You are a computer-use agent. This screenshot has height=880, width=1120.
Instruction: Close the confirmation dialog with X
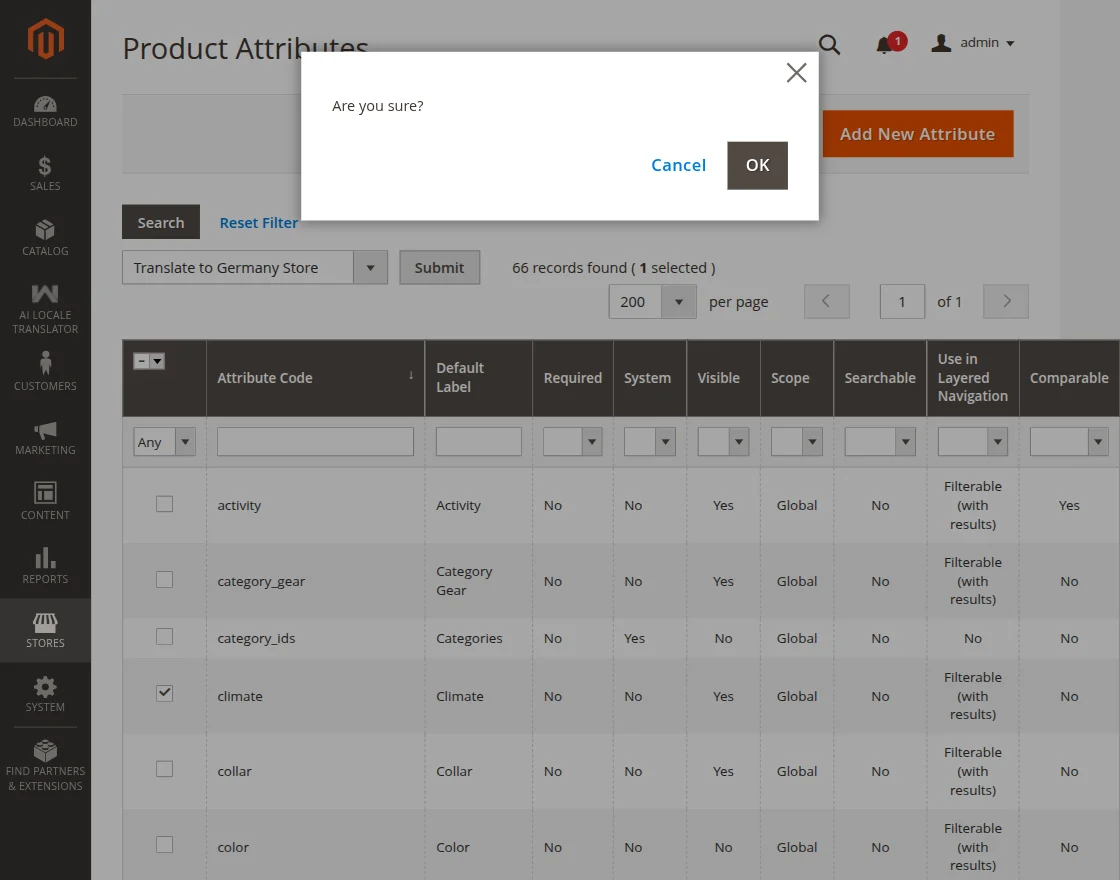pos(796,73)
